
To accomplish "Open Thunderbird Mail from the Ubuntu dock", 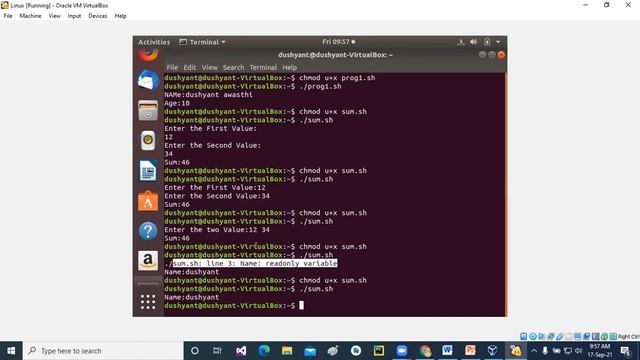I will pos(148,80).
